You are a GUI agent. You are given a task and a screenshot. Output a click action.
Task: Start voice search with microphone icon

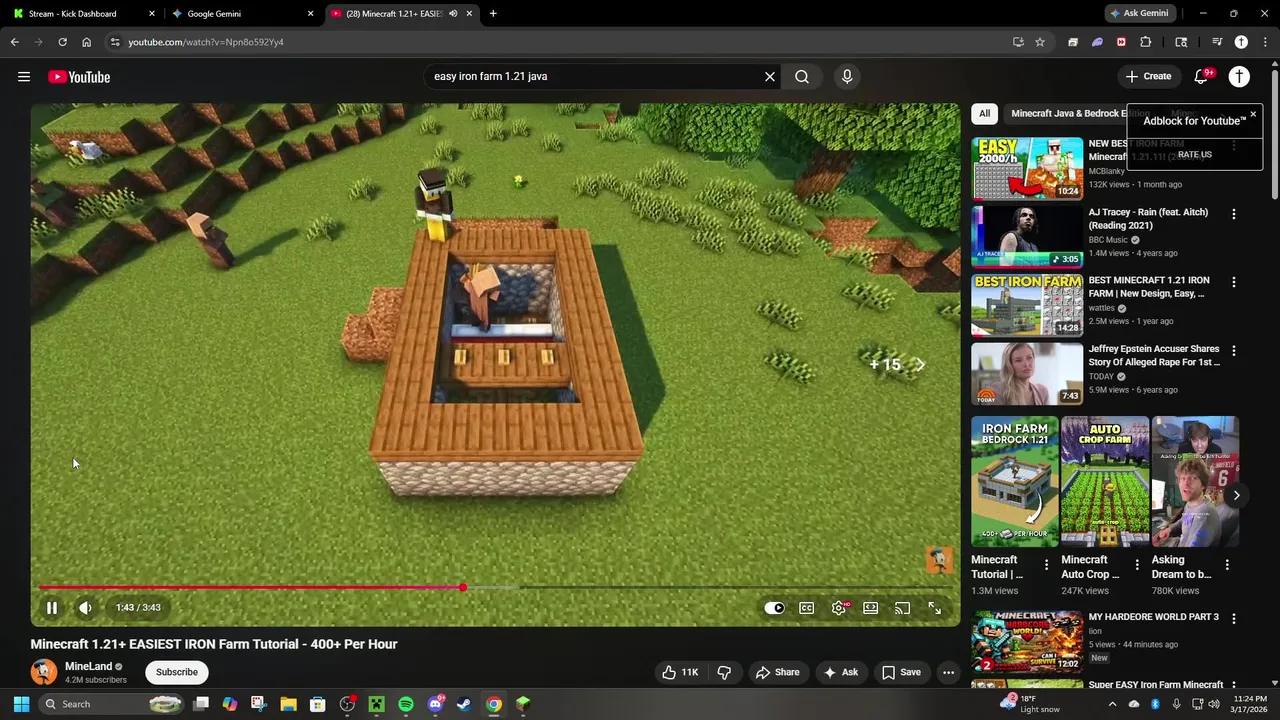(847, 76)
